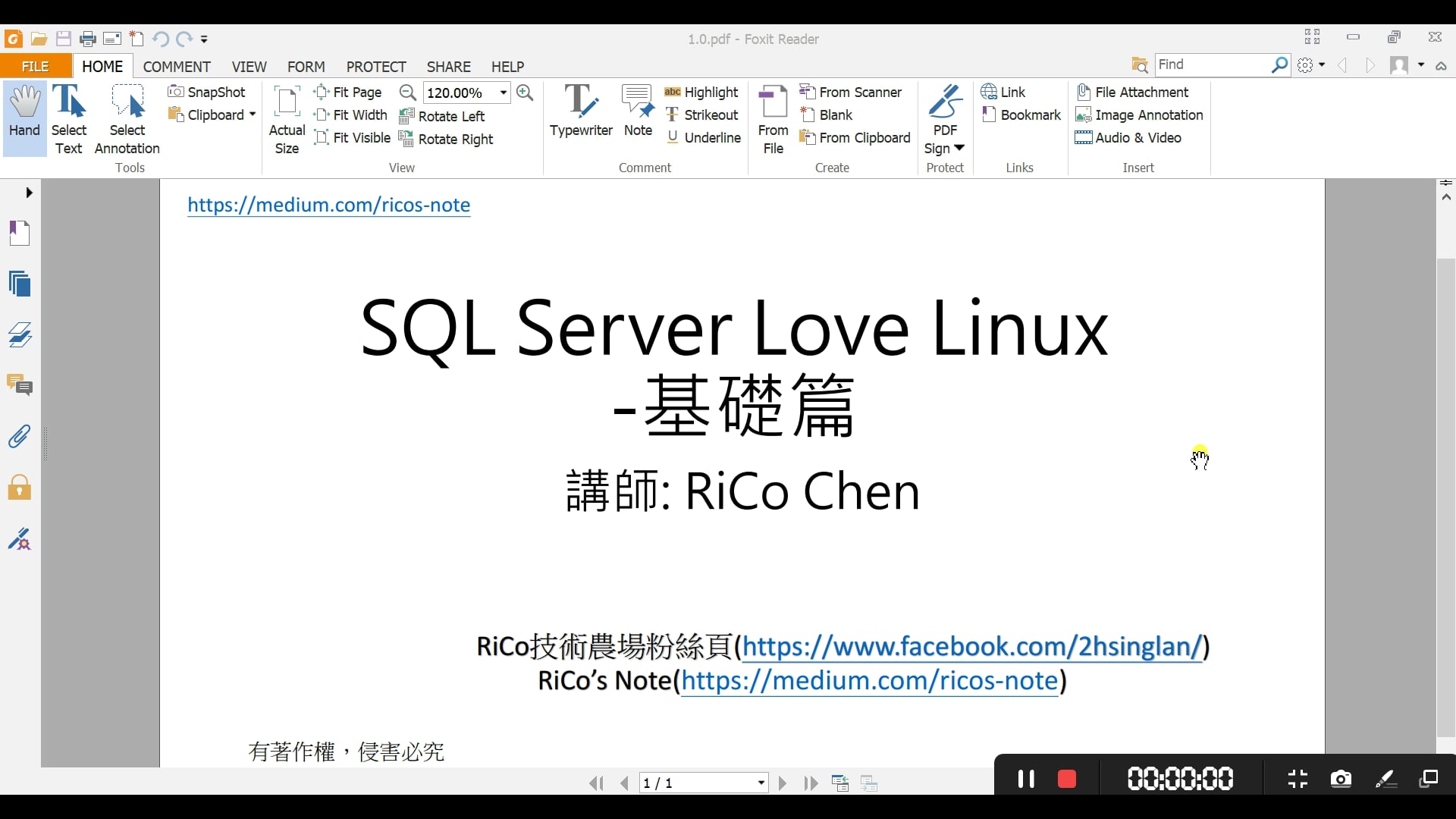Image resolution: width=1456 pixels, height=819 pixels.
Task: Open the Bookmarks side panel
Action: tap(20, 233)
